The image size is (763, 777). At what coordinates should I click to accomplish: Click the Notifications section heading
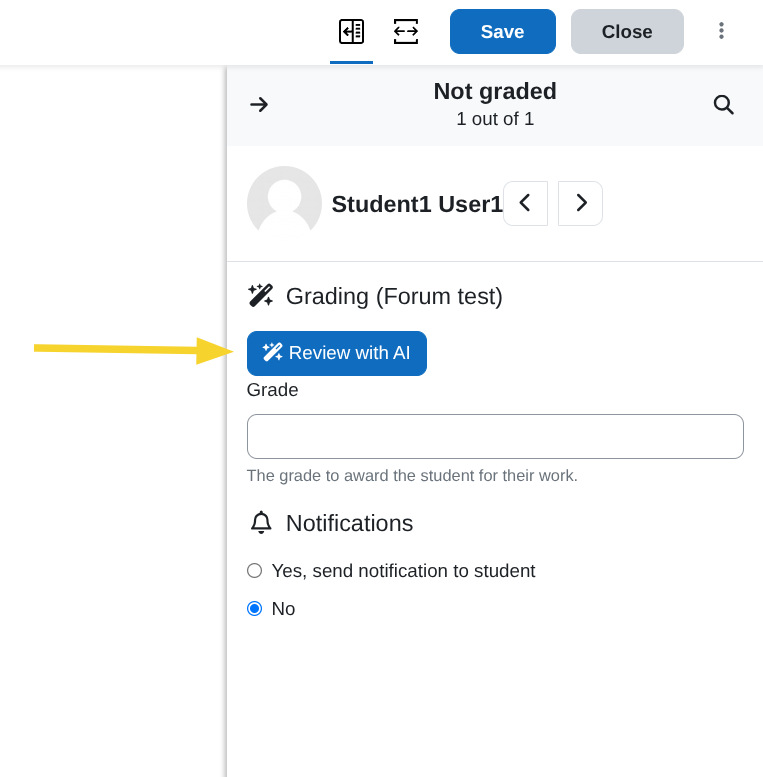(x=349, y=523)
